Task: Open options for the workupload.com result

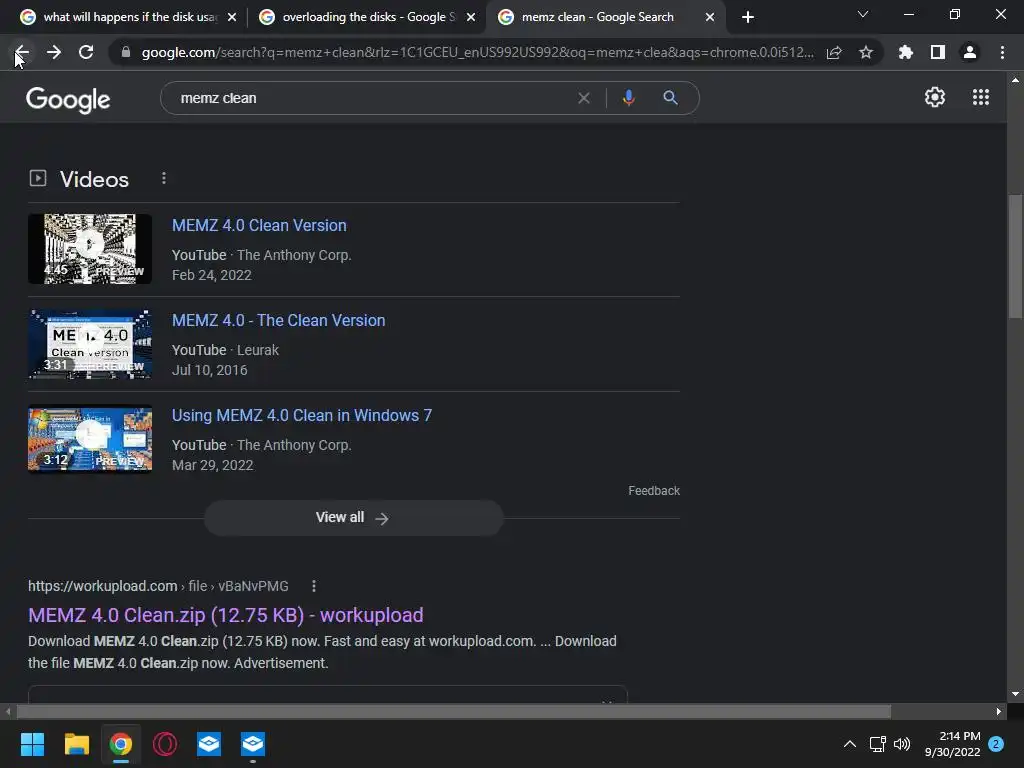Action: pyautogui.click(x=314, y=586)
